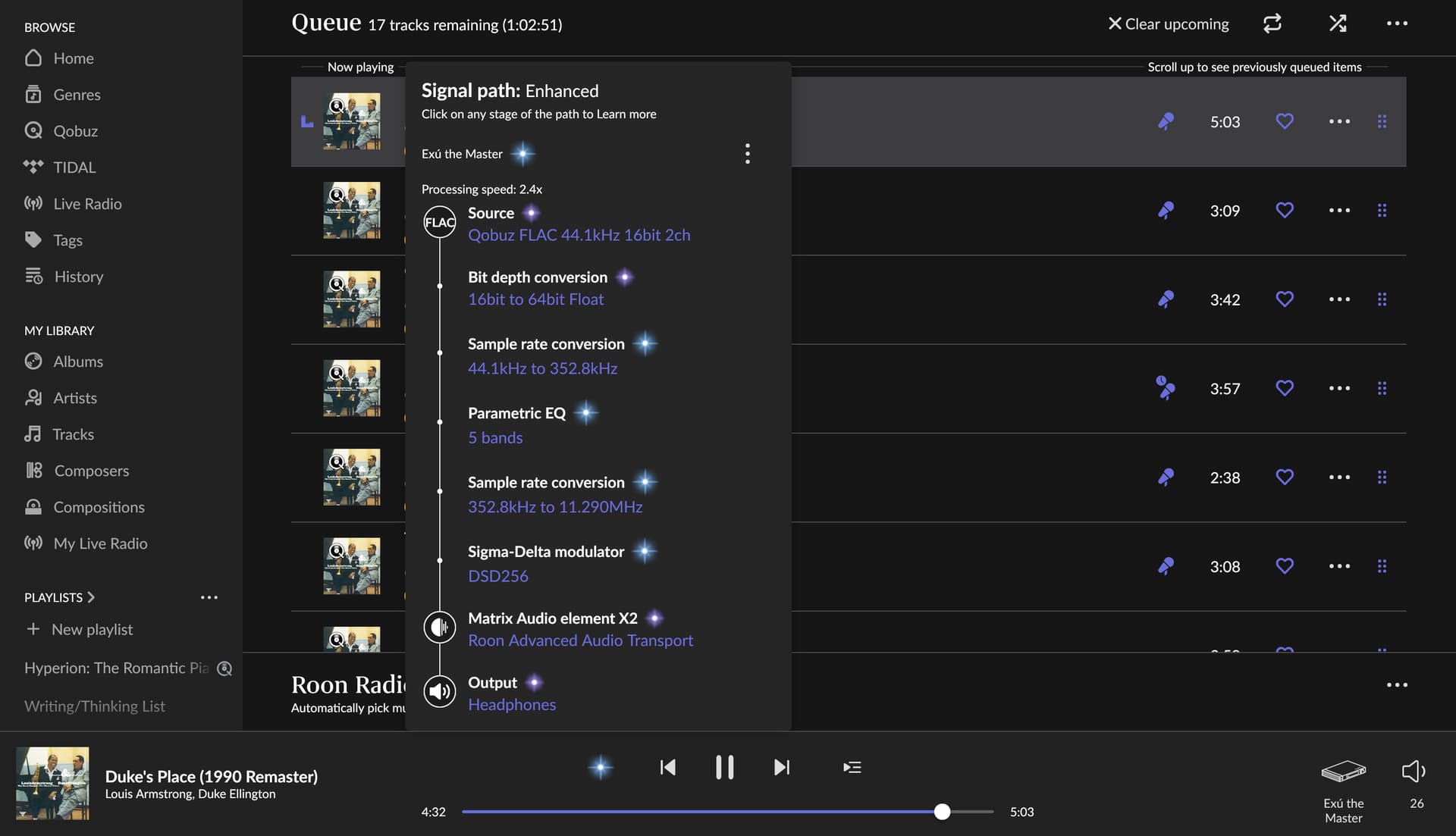This screenshot has height=836, width=1456.
Task: Click the queue list icon in playback bar
Action: (x=852, y=767)
